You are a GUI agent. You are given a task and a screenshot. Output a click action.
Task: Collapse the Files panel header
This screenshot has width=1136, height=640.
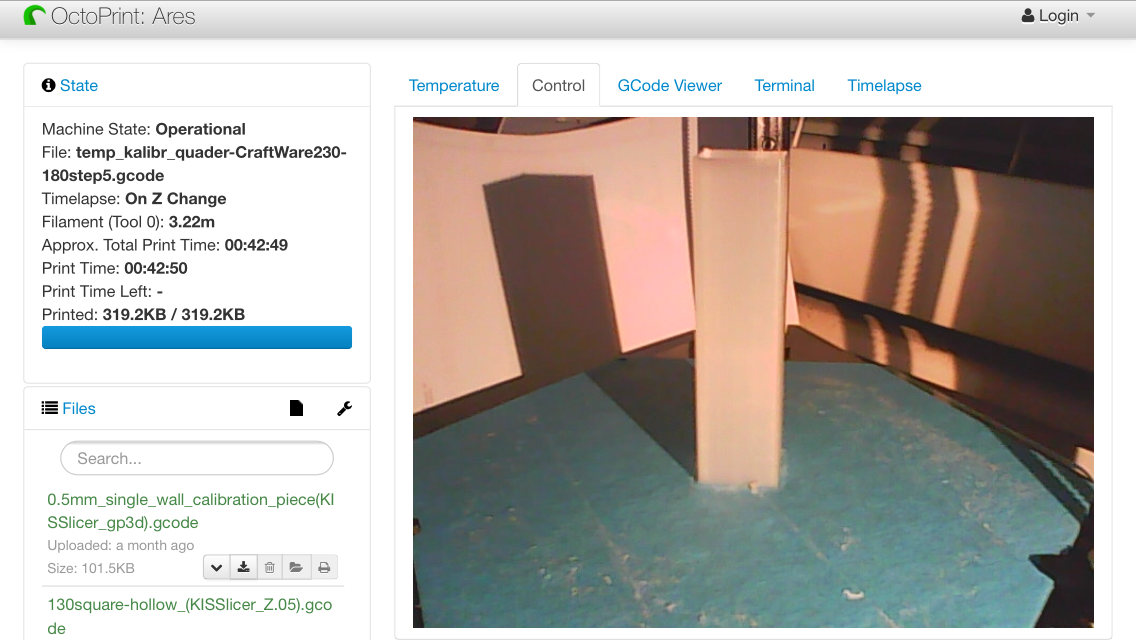78,408
